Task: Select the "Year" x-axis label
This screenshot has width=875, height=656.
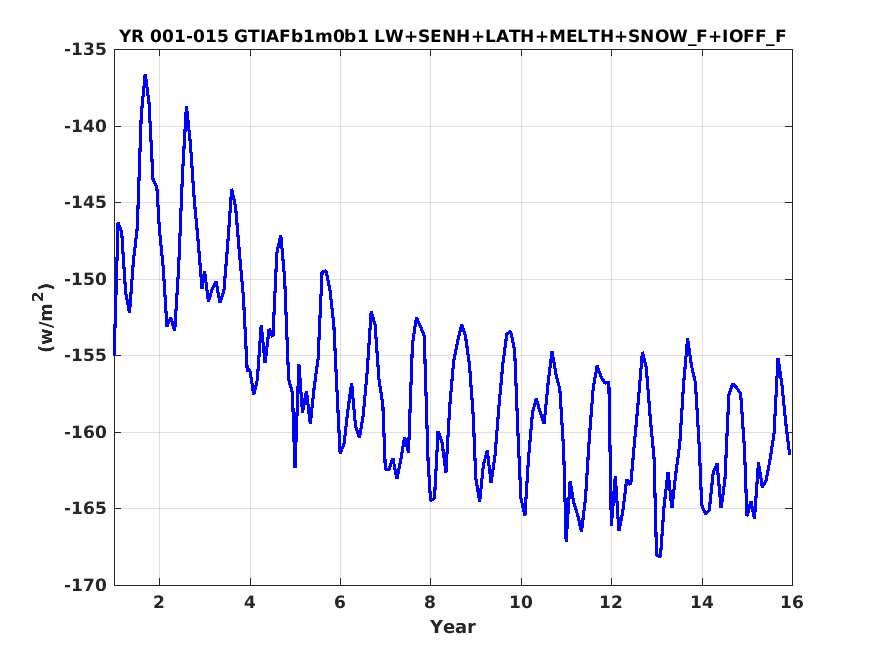Action: 453,627
